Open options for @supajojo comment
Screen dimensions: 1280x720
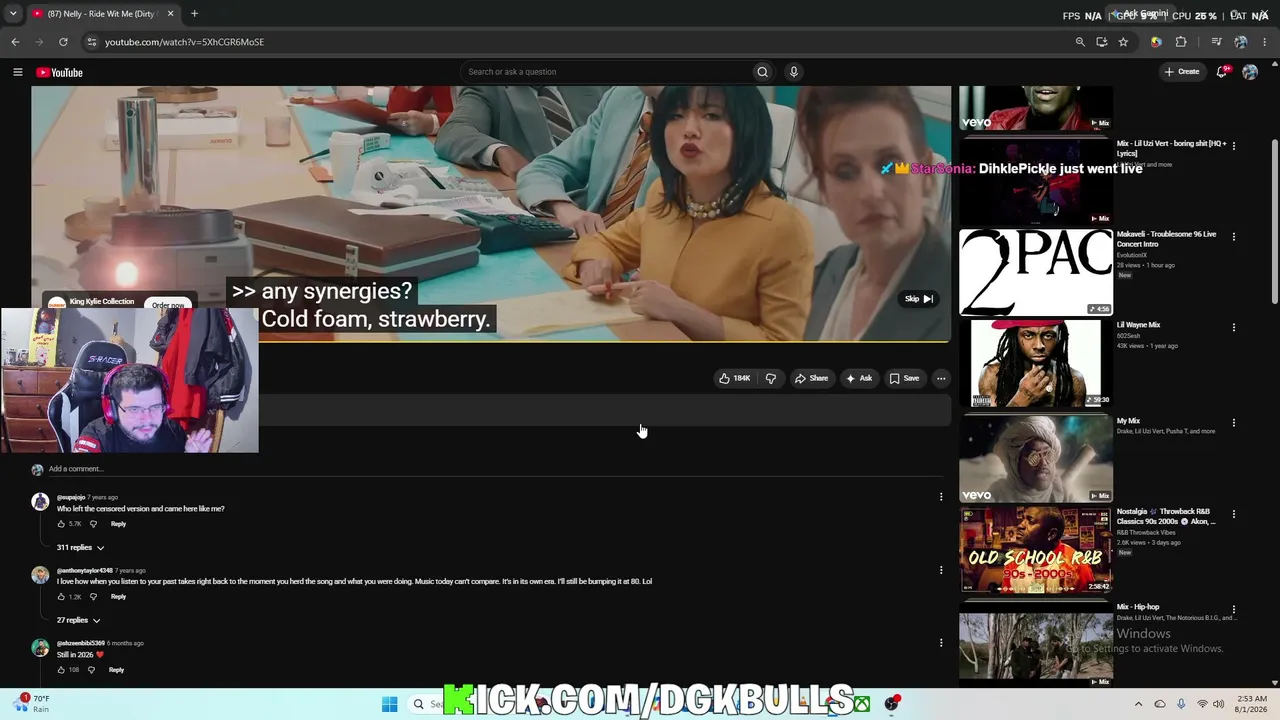pyautogui.click(x=941, y=497)
